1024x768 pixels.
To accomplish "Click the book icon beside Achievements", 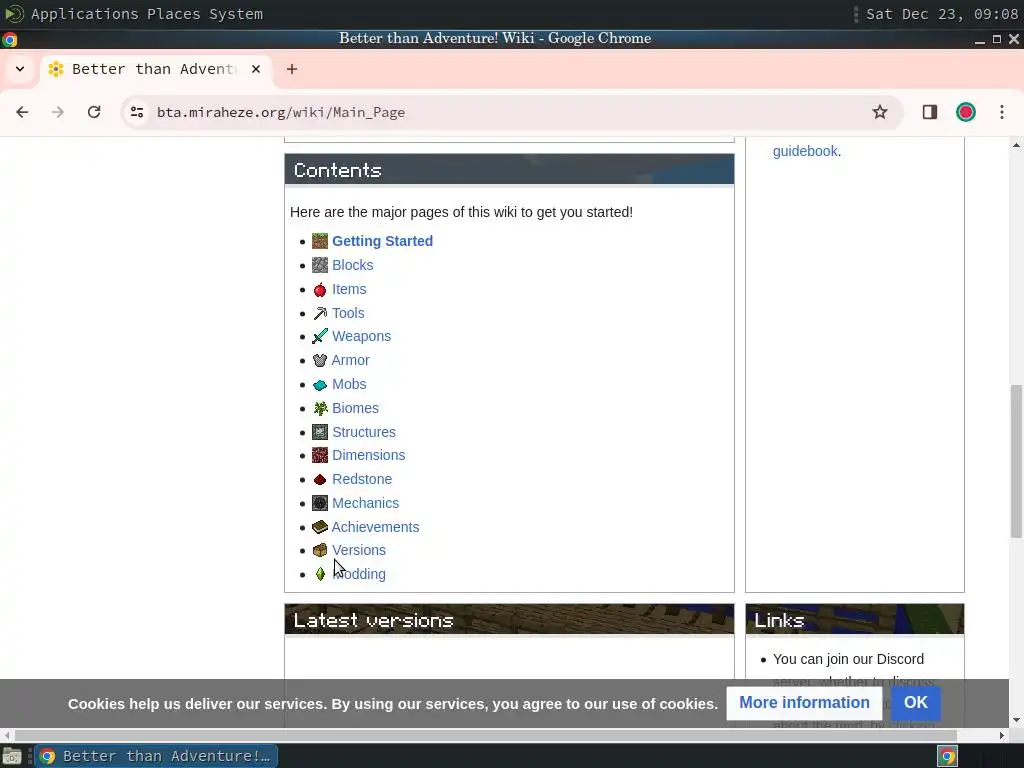I will tap(319, 527).
